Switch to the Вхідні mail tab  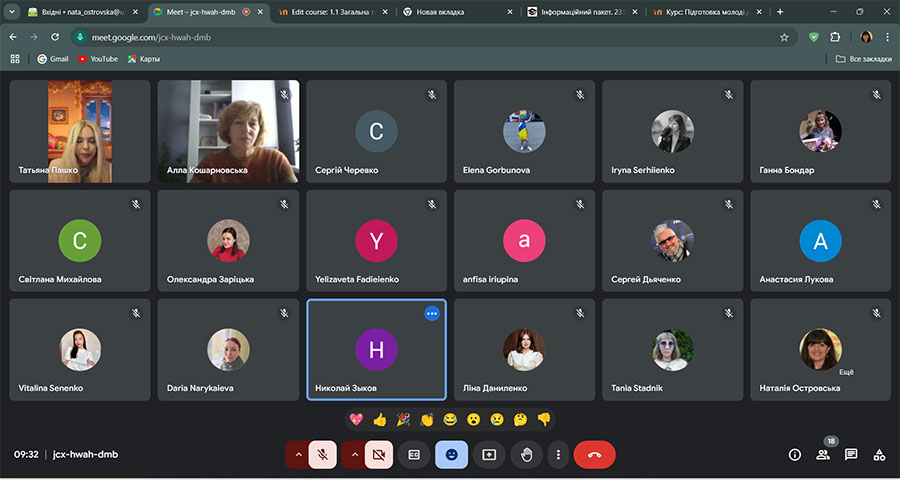pyautogui.click(x=83, y=11)
